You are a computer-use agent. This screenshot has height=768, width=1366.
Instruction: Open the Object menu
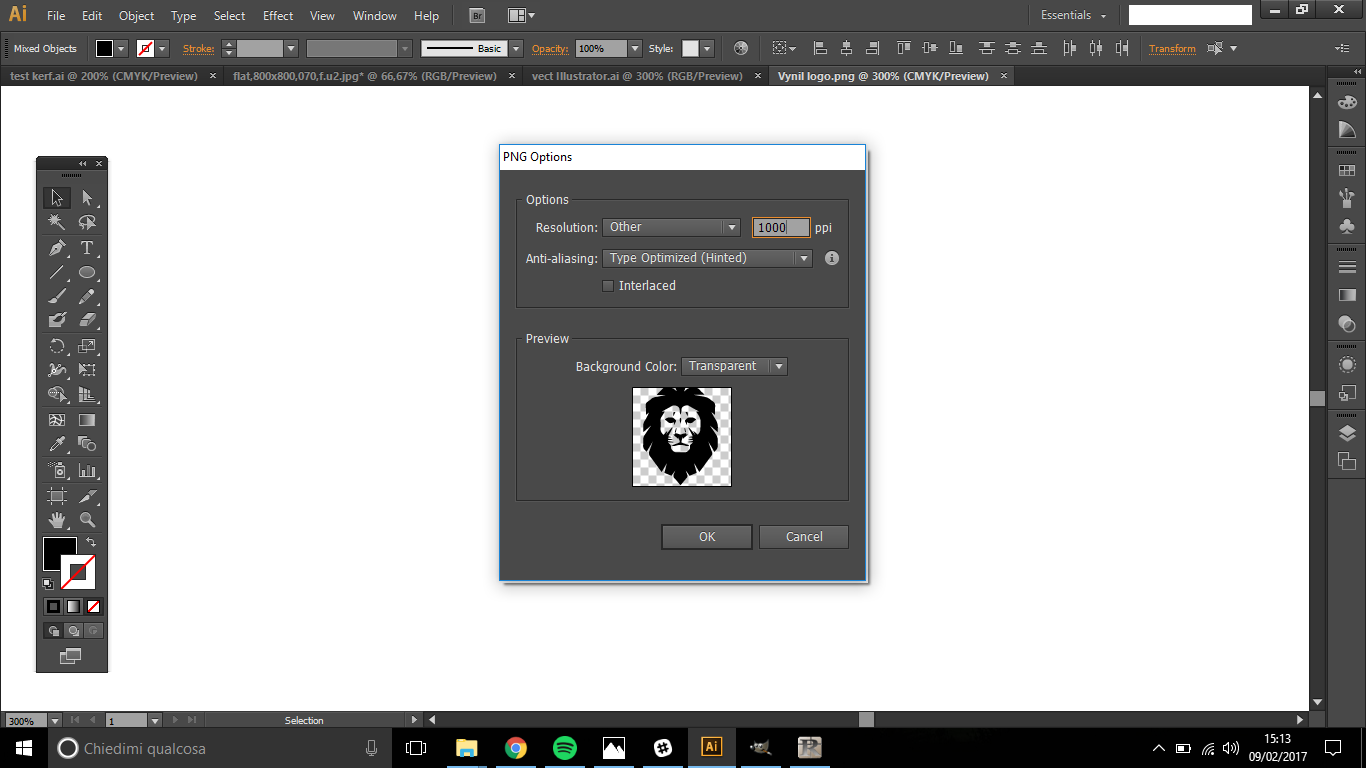[x=136, y=16]
